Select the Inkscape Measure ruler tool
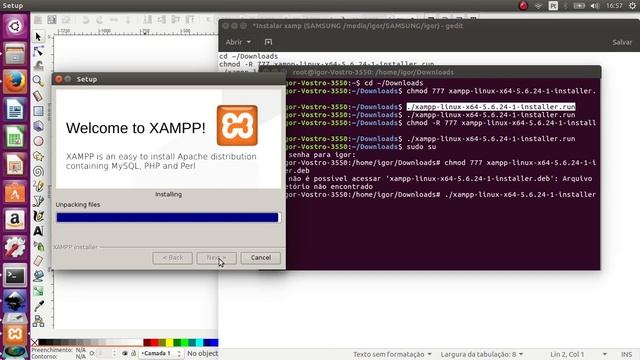 (x=38, y=96)
